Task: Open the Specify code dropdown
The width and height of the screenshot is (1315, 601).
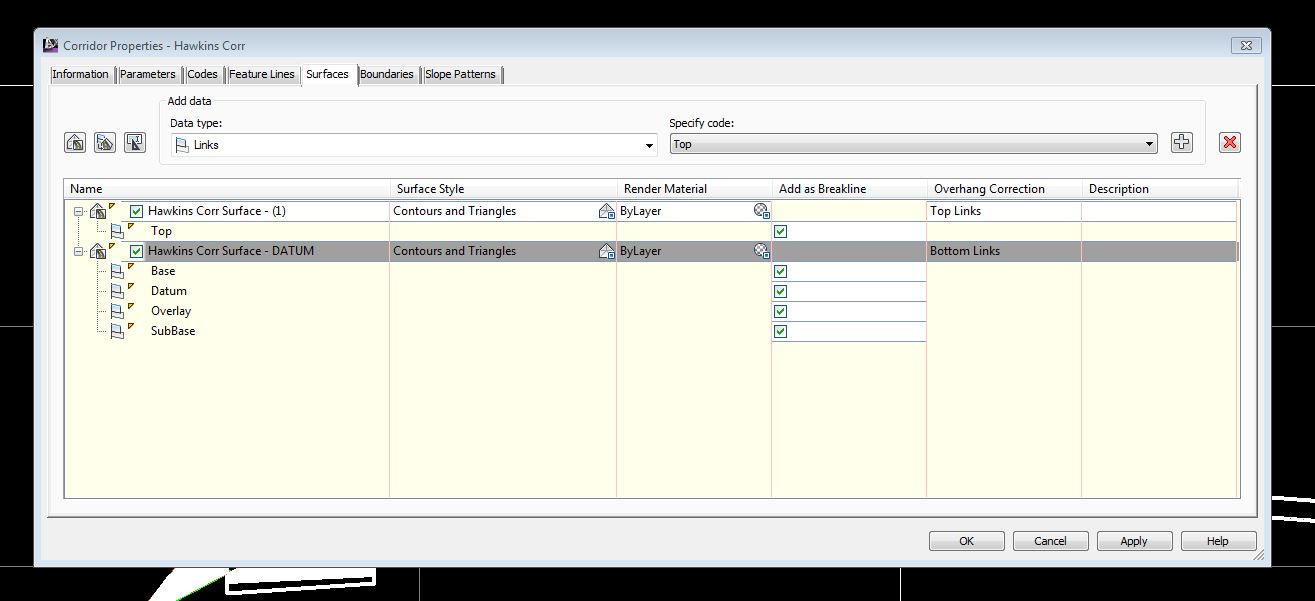Action: (1148, 143)
